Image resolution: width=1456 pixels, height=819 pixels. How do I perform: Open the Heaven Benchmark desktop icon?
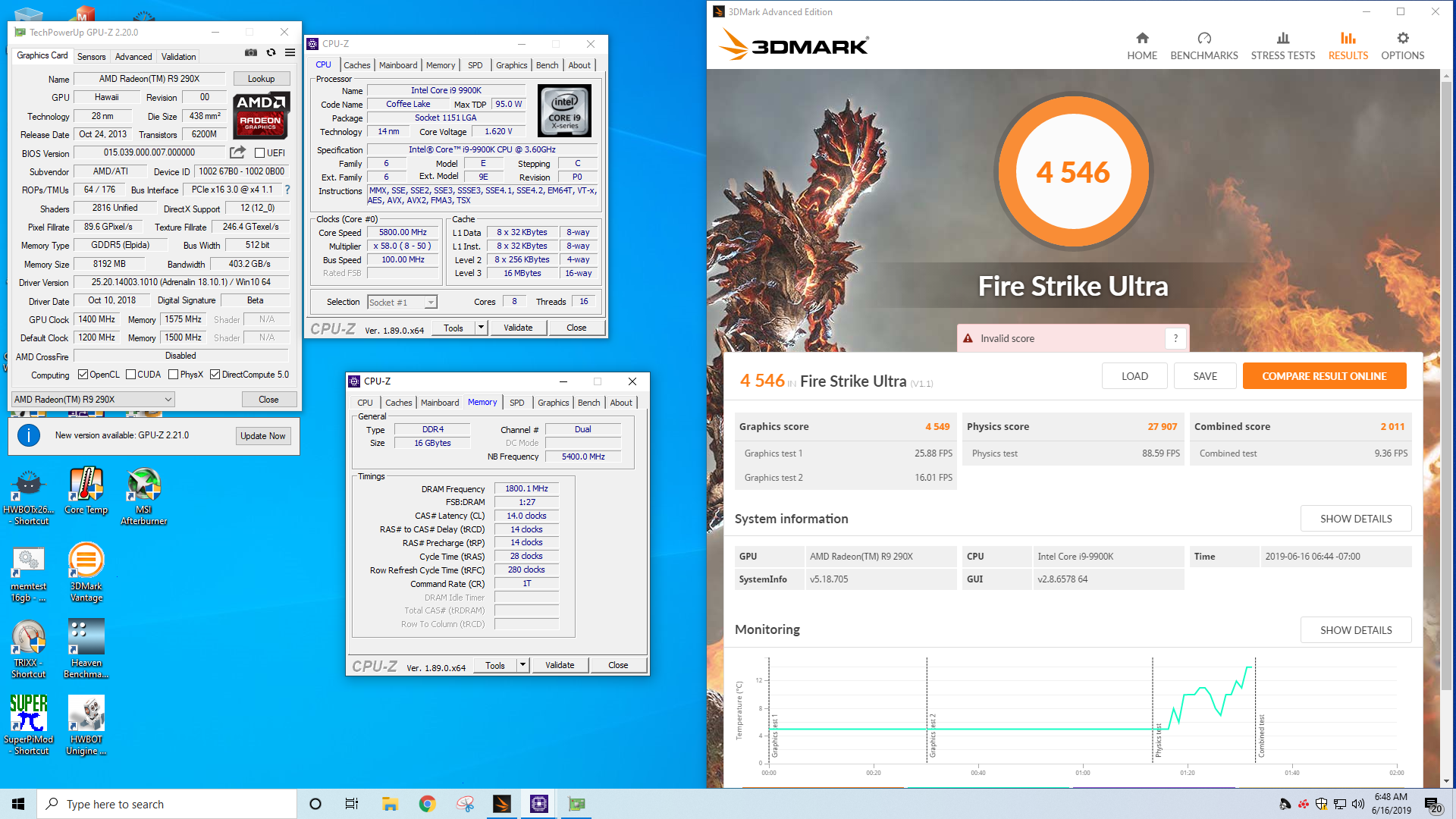coord(86,649)
